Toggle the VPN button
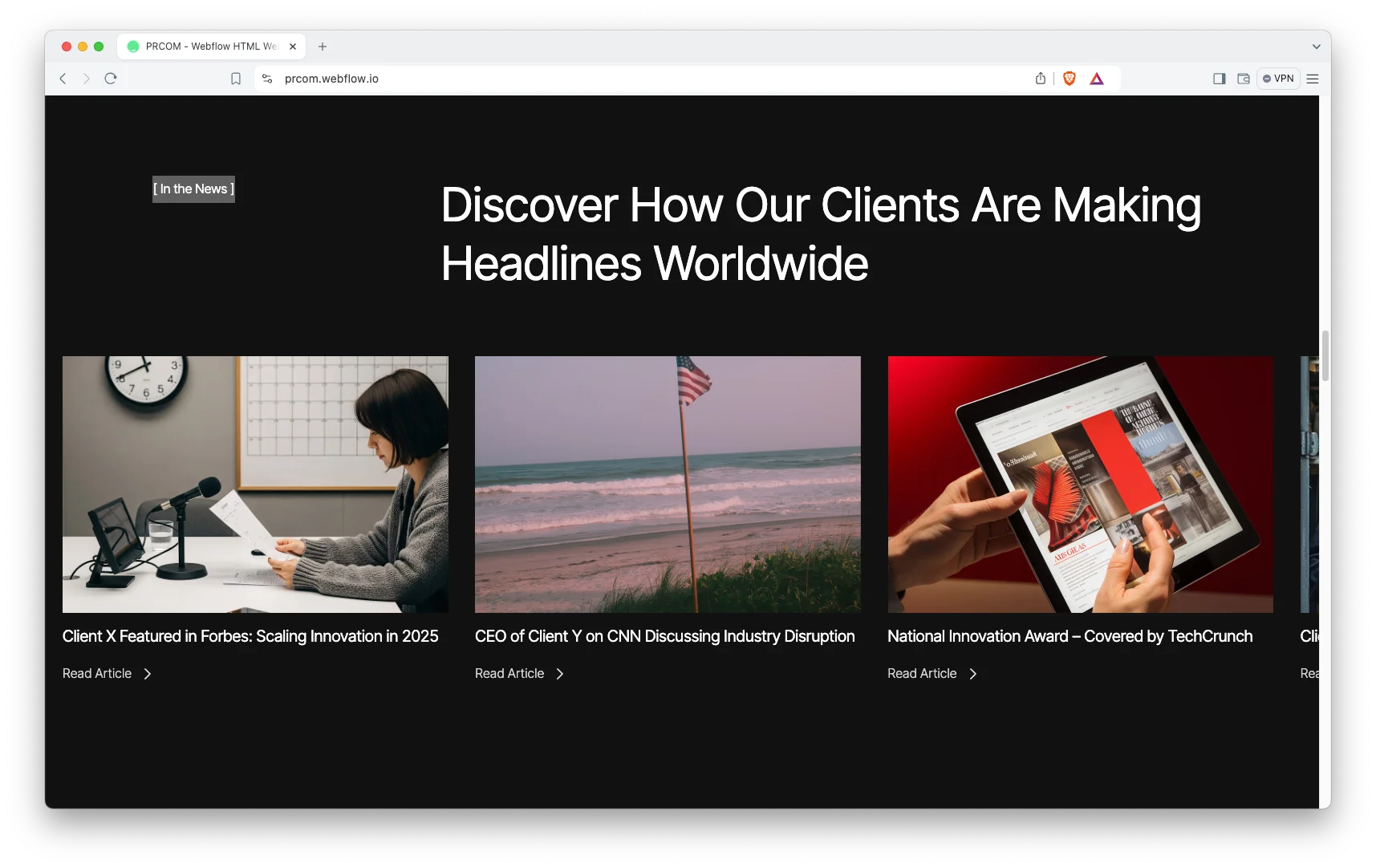1376x868 pixels. [1278, 79]
